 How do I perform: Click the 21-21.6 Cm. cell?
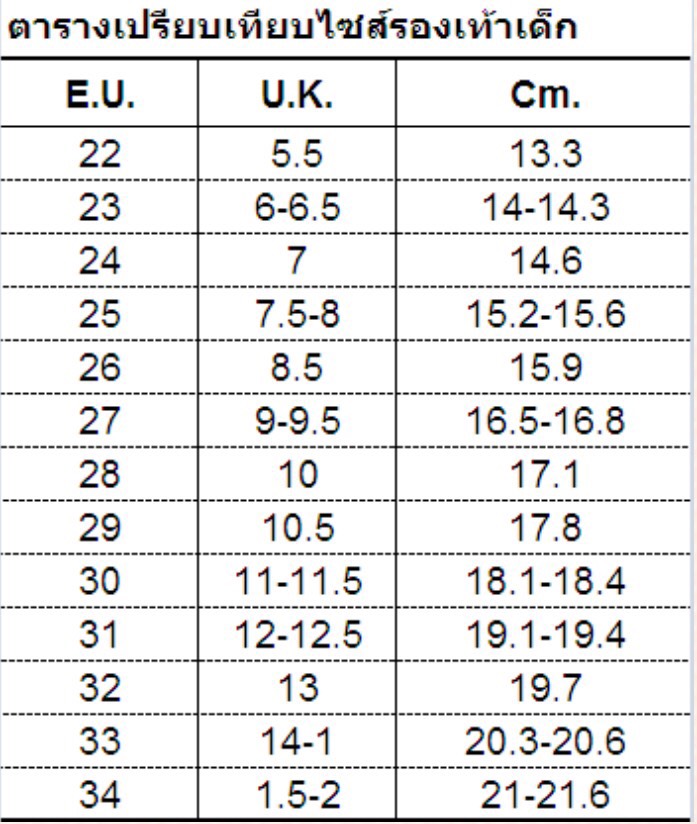pyautogui.click(x=543, y=795)
